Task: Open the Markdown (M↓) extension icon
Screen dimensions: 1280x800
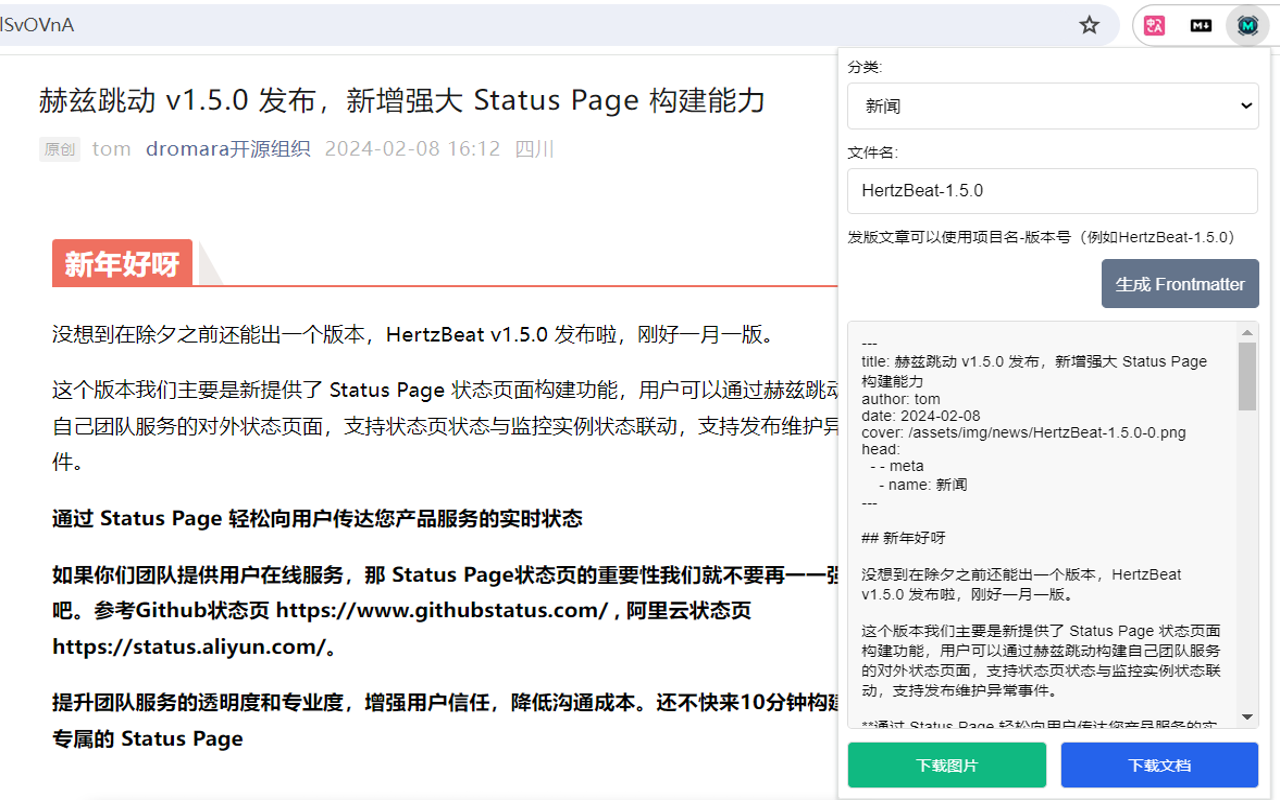Action: [x=1201, y=25]
